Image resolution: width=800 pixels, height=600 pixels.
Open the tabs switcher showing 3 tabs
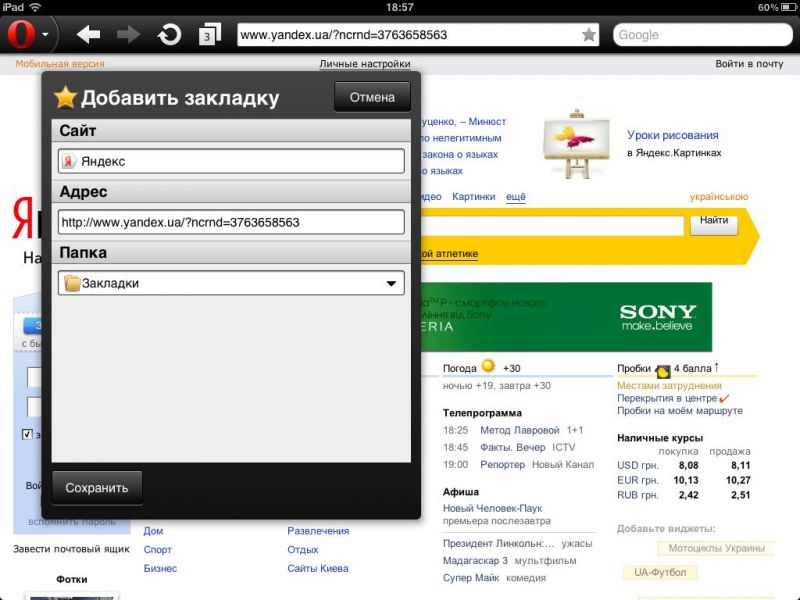209,35
